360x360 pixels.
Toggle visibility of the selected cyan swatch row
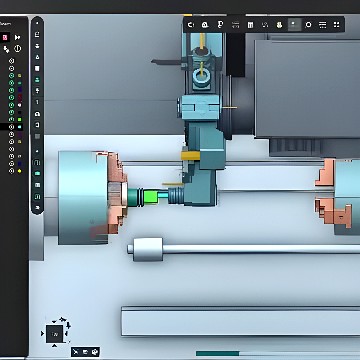[x=11, y=127]
